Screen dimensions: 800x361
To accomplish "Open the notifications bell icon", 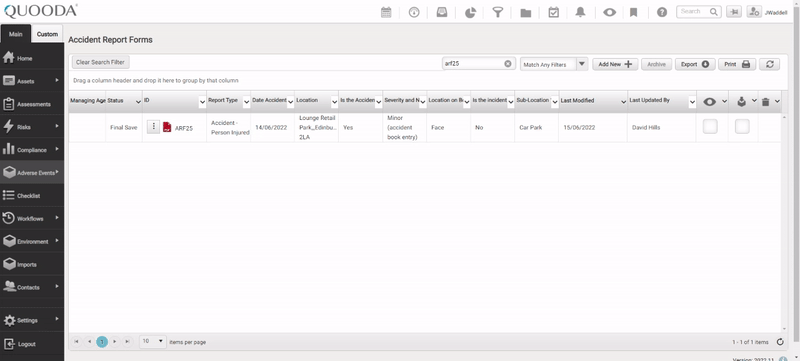I will click(581, 12).
